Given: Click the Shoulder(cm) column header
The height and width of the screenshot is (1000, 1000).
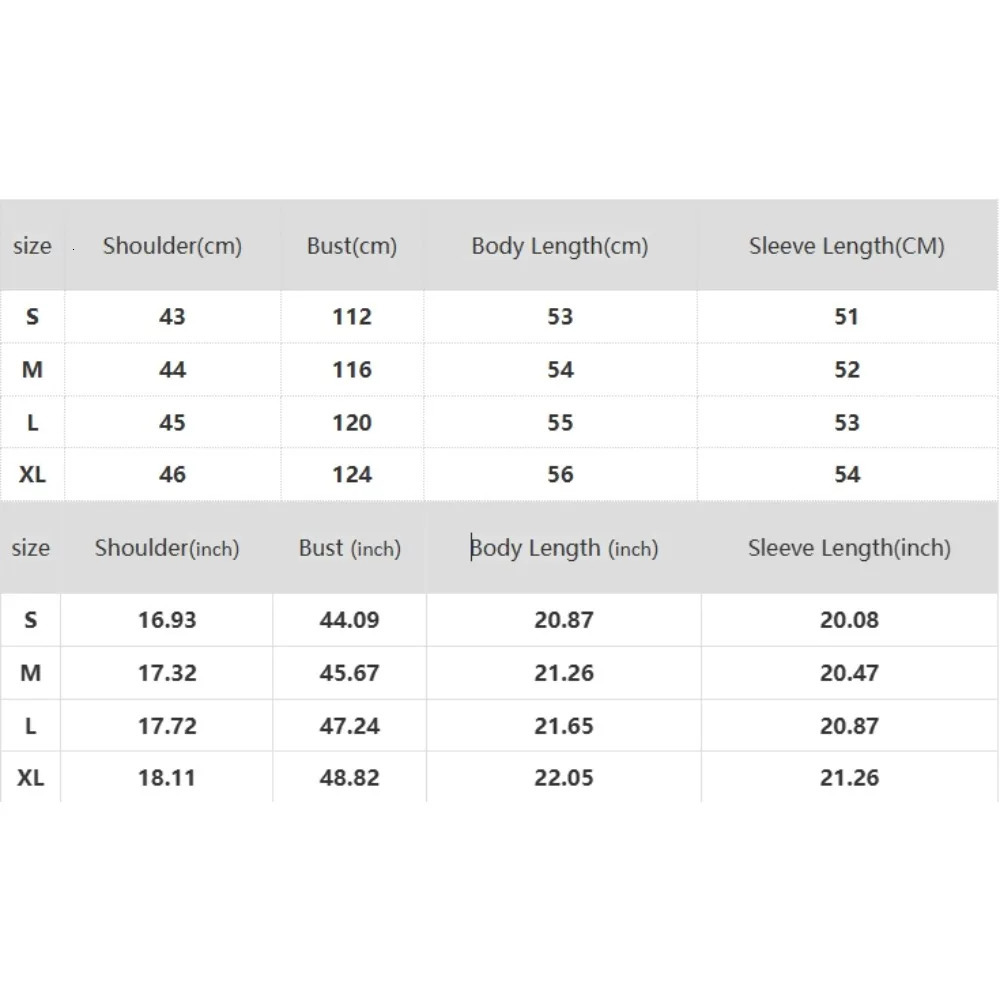Looking at the screenshot, I should pos(172,246).
